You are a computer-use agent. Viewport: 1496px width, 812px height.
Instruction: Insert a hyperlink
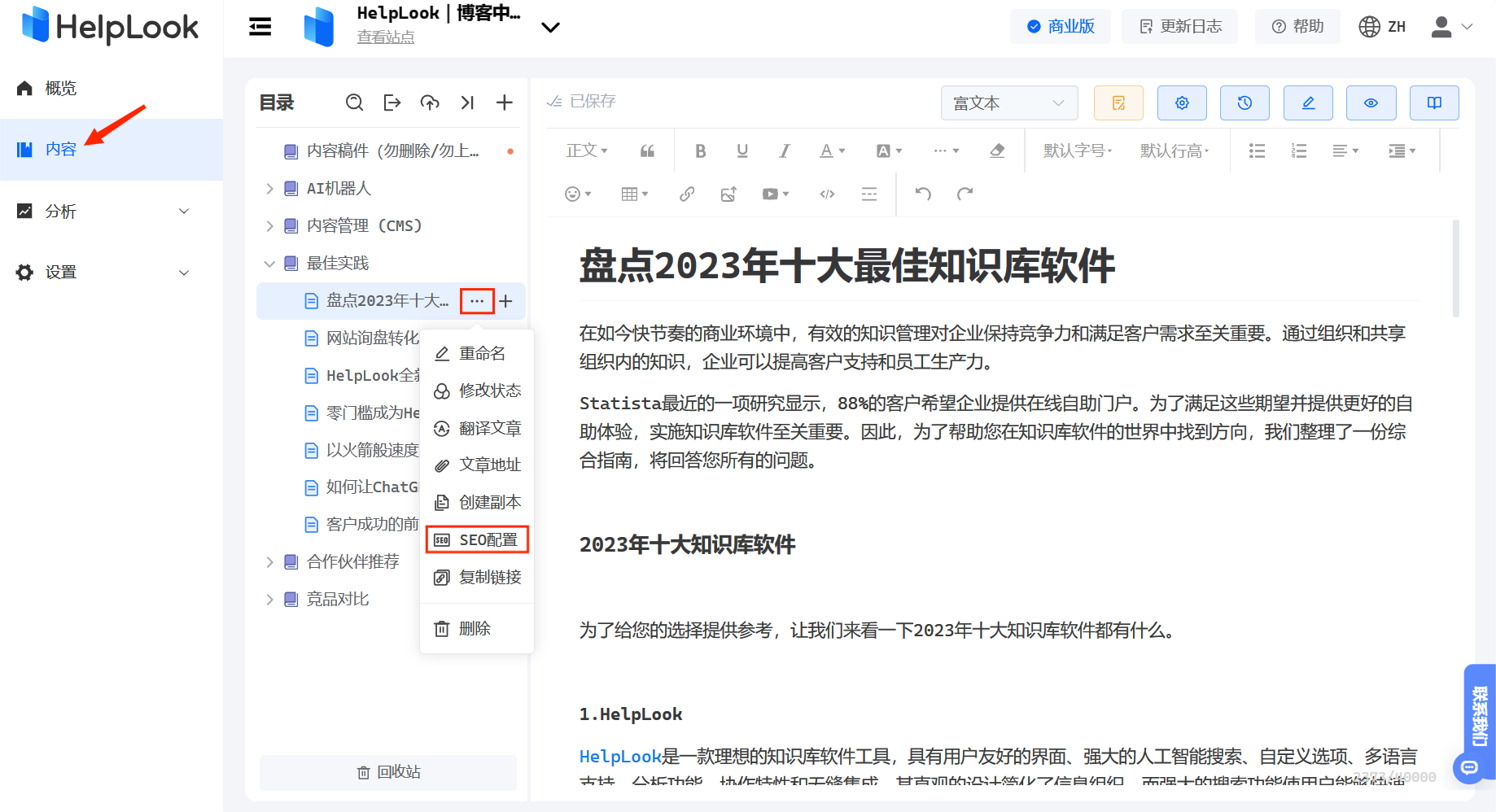pyautogui.click(x=687, y=194)
